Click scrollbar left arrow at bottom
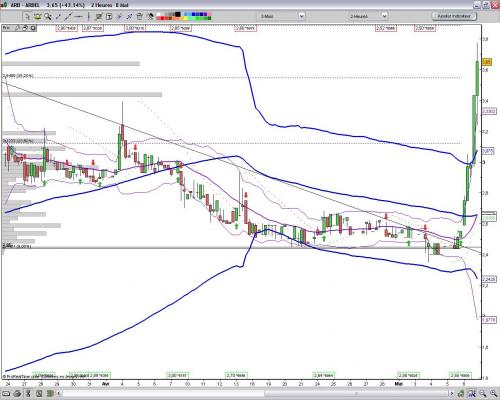 tap(58, 394)
